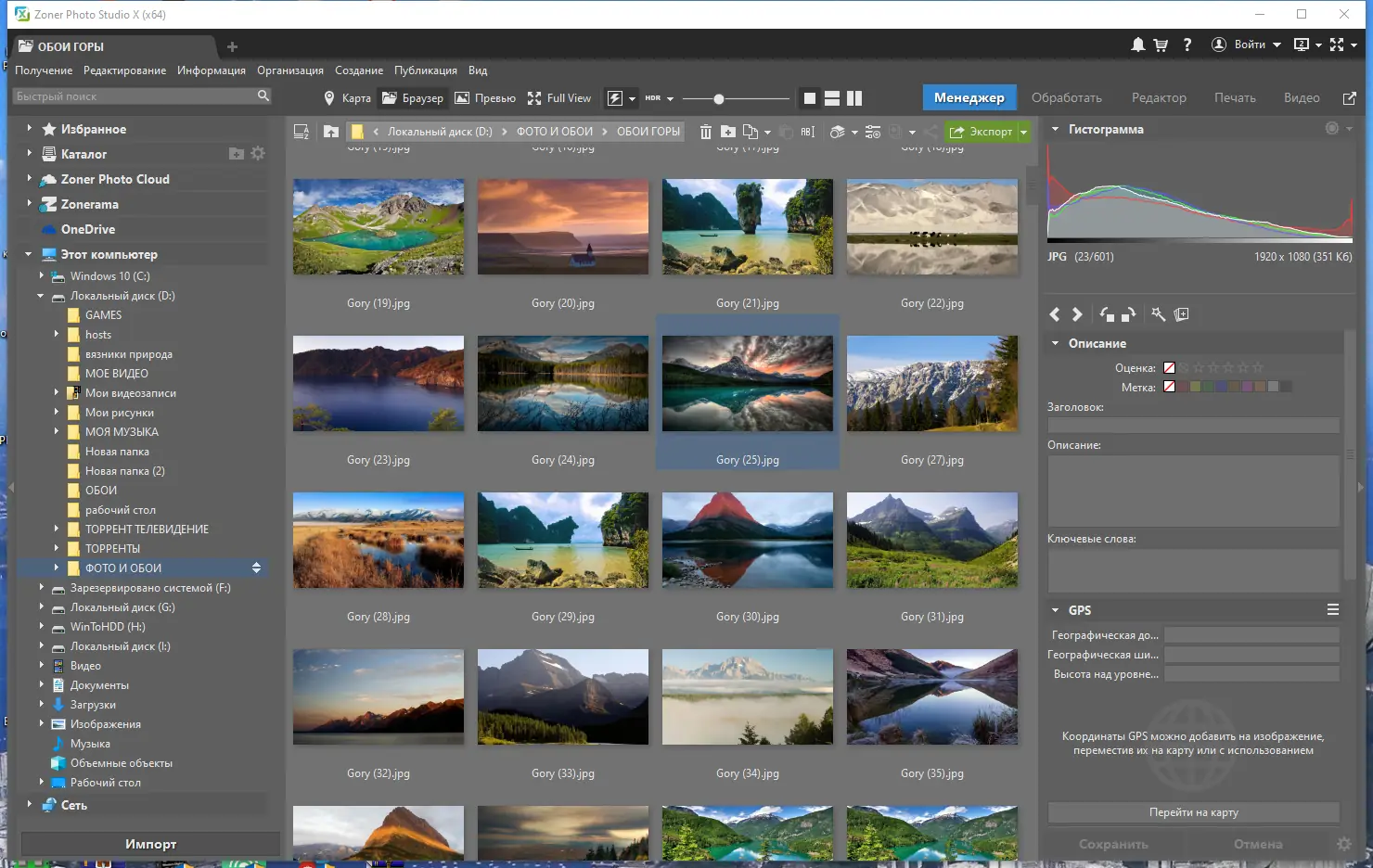
Task: Click the notifications bell icon
Action: [1139, 44]
